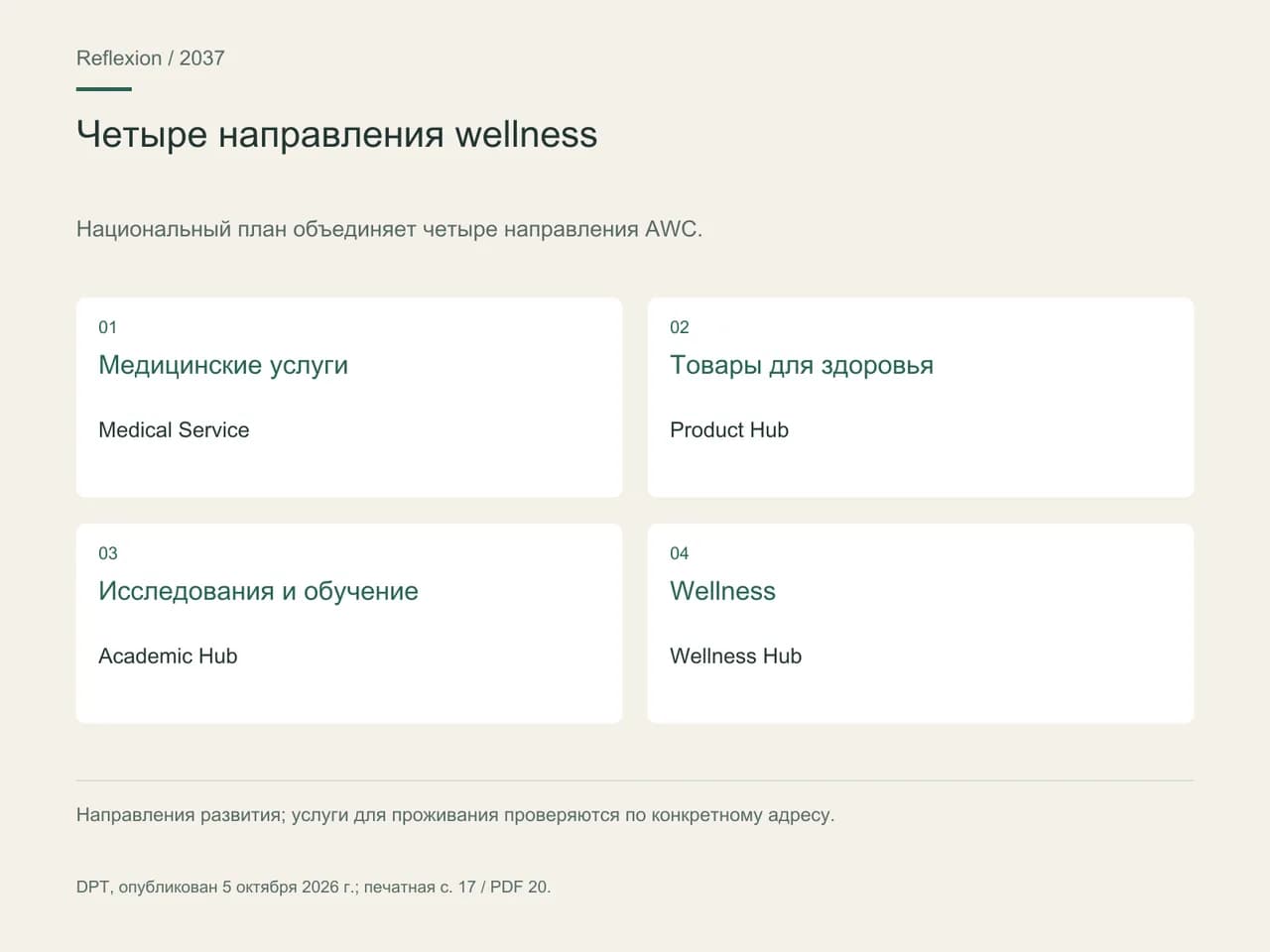1270x952 pixels.
Task: Click the sentence about 'Национальный план' and AWC
Action: [x=389, y=229]
